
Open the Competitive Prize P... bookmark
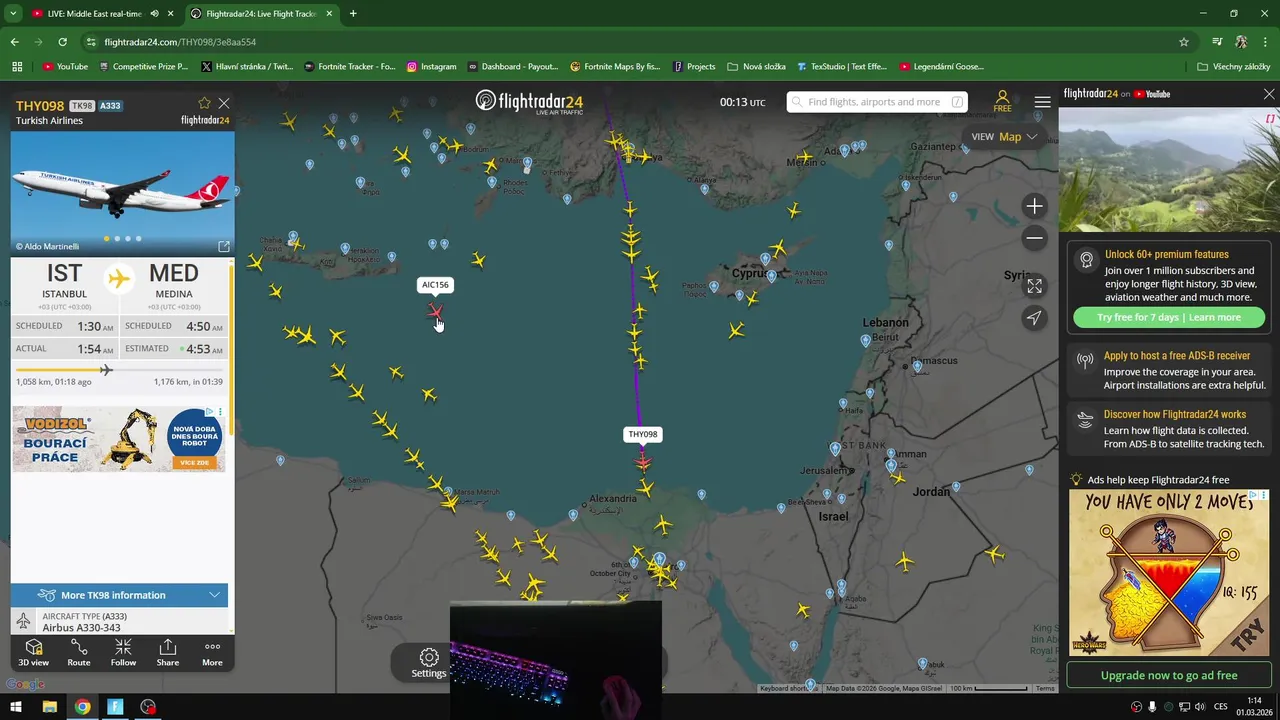(x=143, y=67)
